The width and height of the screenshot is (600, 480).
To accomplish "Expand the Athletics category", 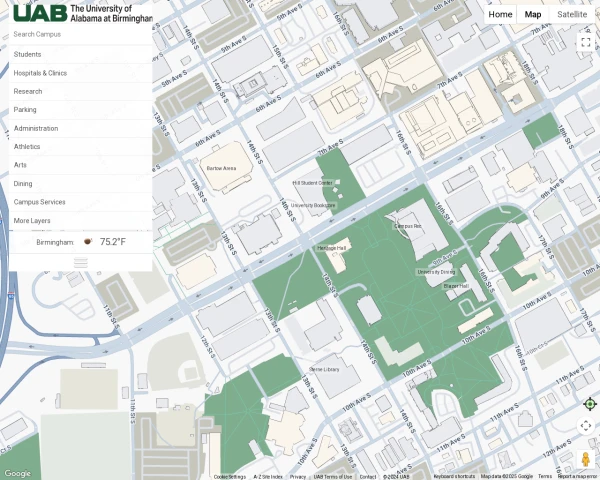I will (x=80, y=147).
